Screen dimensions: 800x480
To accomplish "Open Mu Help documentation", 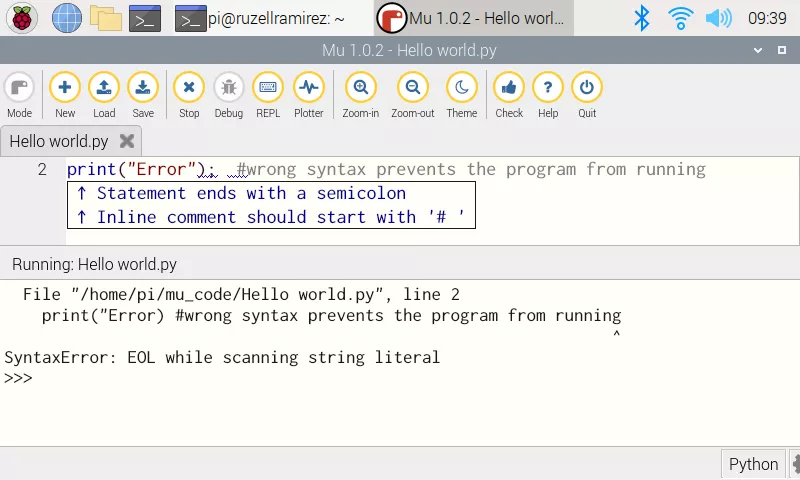I will 548,95.
